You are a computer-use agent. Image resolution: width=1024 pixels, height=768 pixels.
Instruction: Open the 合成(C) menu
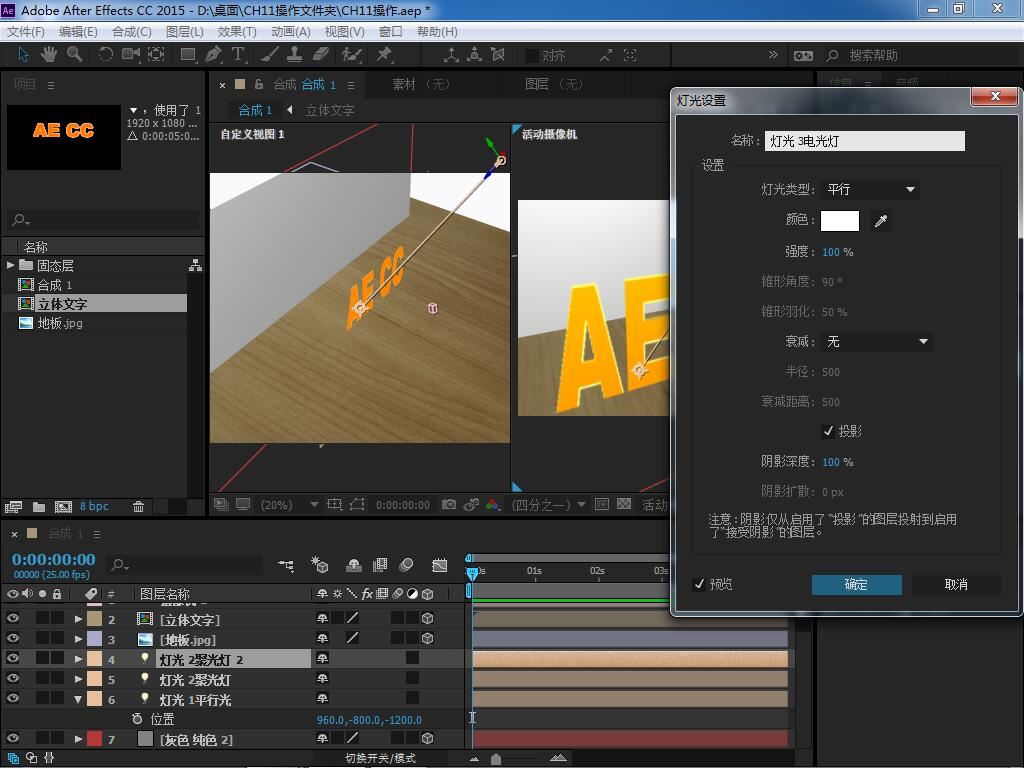131,31
